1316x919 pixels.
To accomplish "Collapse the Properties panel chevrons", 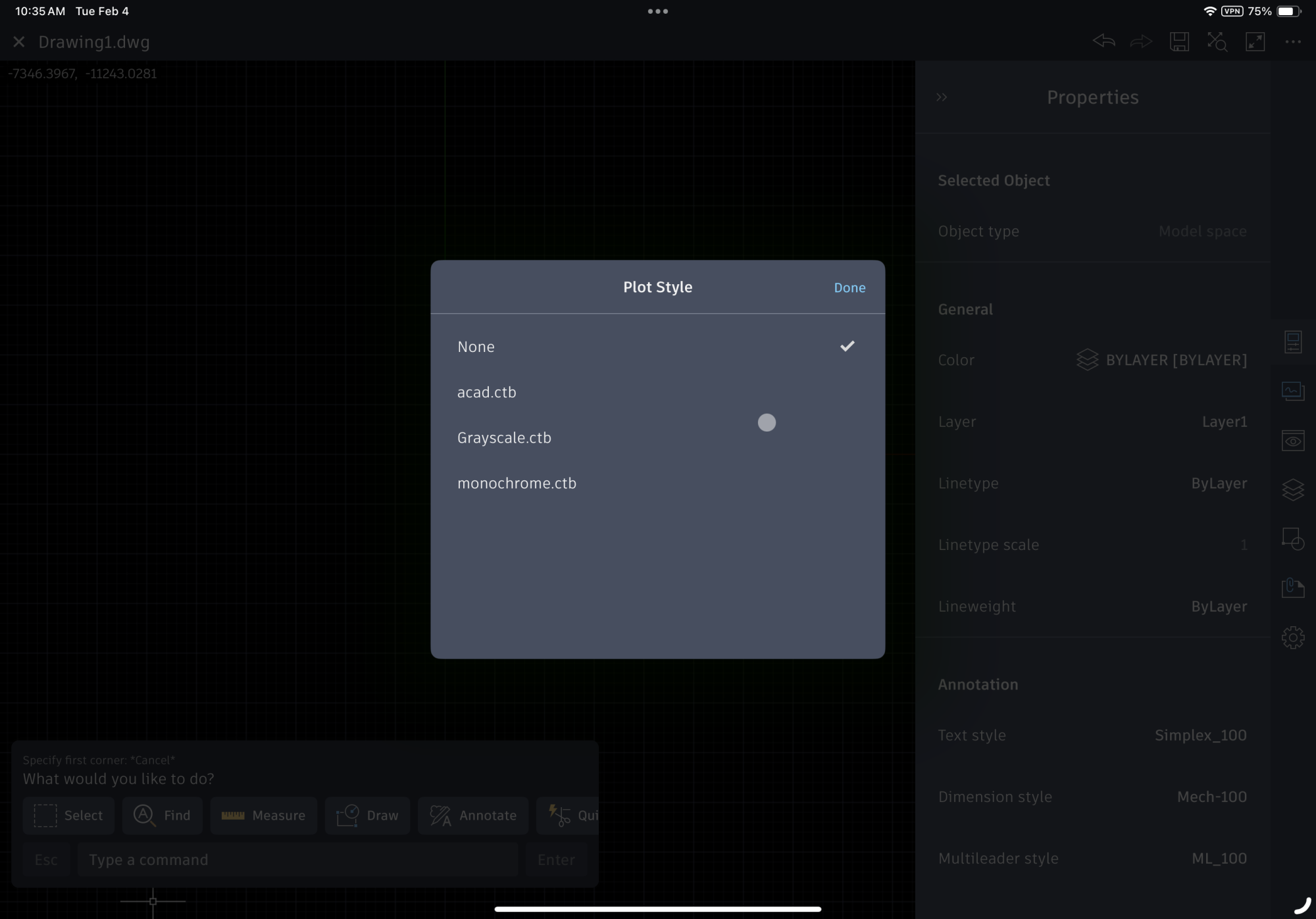I will (942, 97).
